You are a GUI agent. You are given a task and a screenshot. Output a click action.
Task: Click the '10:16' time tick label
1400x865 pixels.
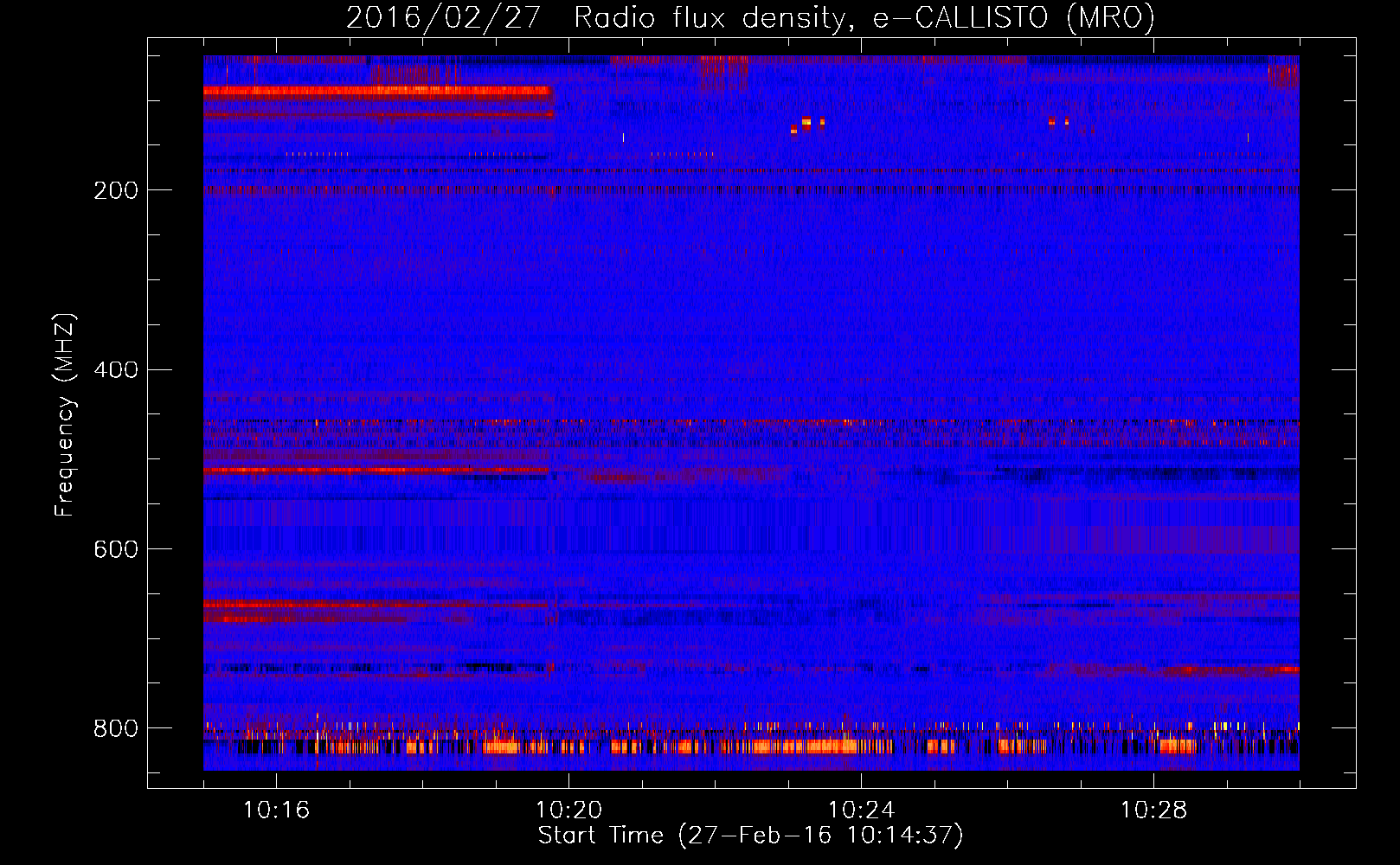(x=276, y=811)
